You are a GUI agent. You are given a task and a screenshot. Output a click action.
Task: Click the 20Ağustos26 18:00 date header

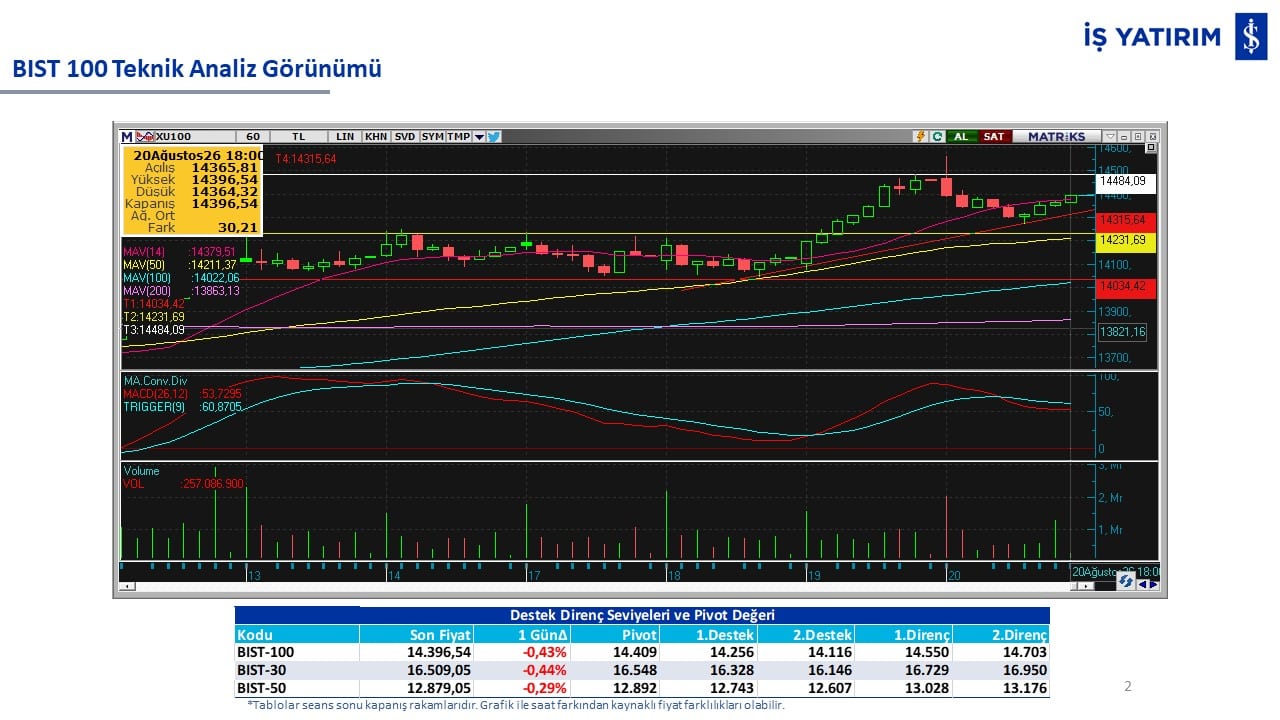pos(198,155)
